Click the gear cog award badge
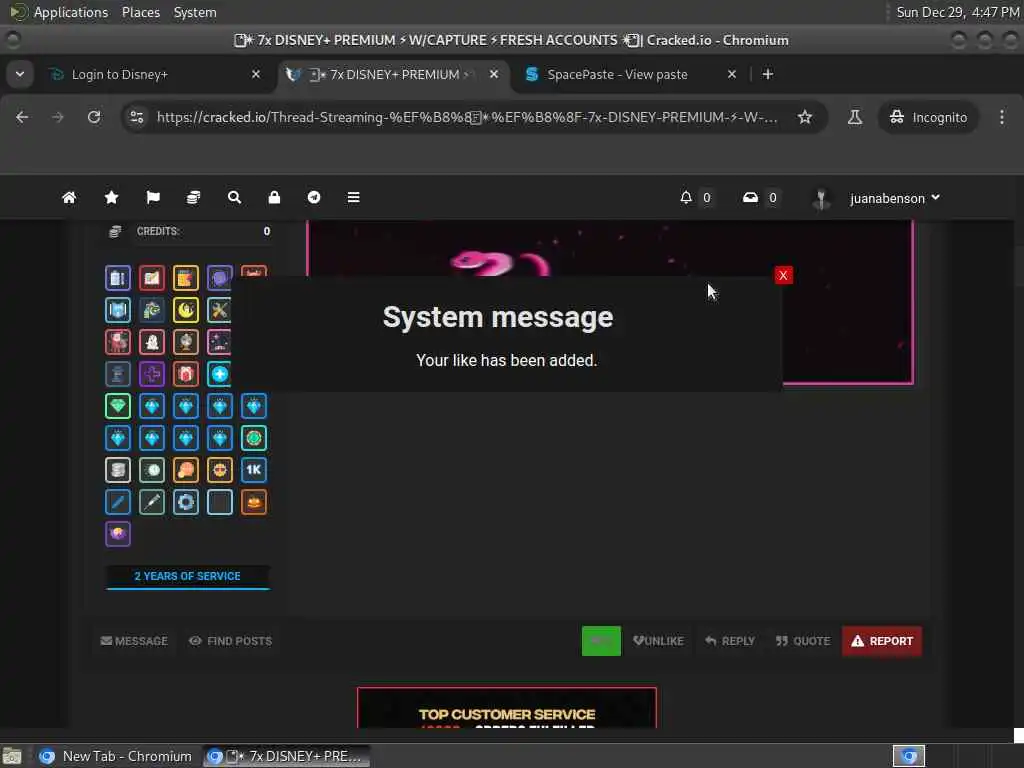1024x768 pixels. point(185,502)
